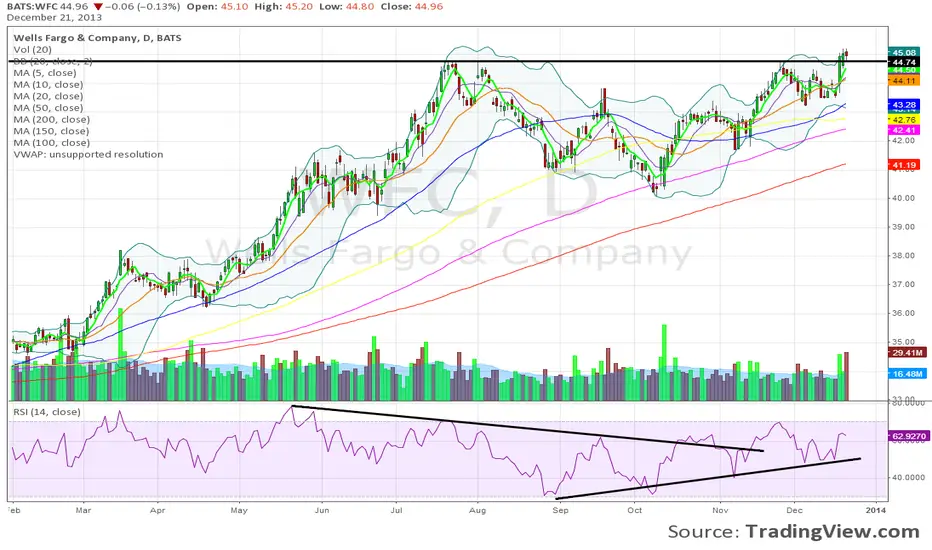Screen dimensions: 932x550
Task: Click the VWAP unsupported resolution label
Action: pyautogui.click(x=88, y=154)
